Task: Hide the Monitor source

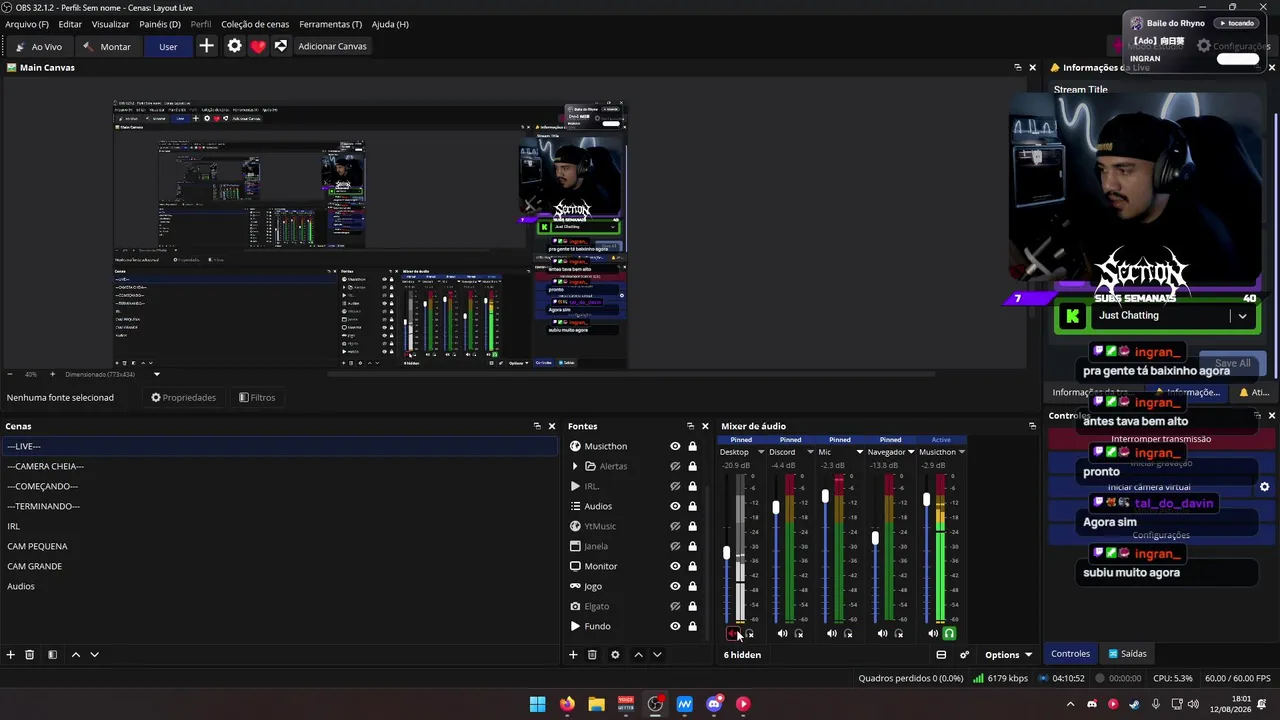Action: (675, 566)
